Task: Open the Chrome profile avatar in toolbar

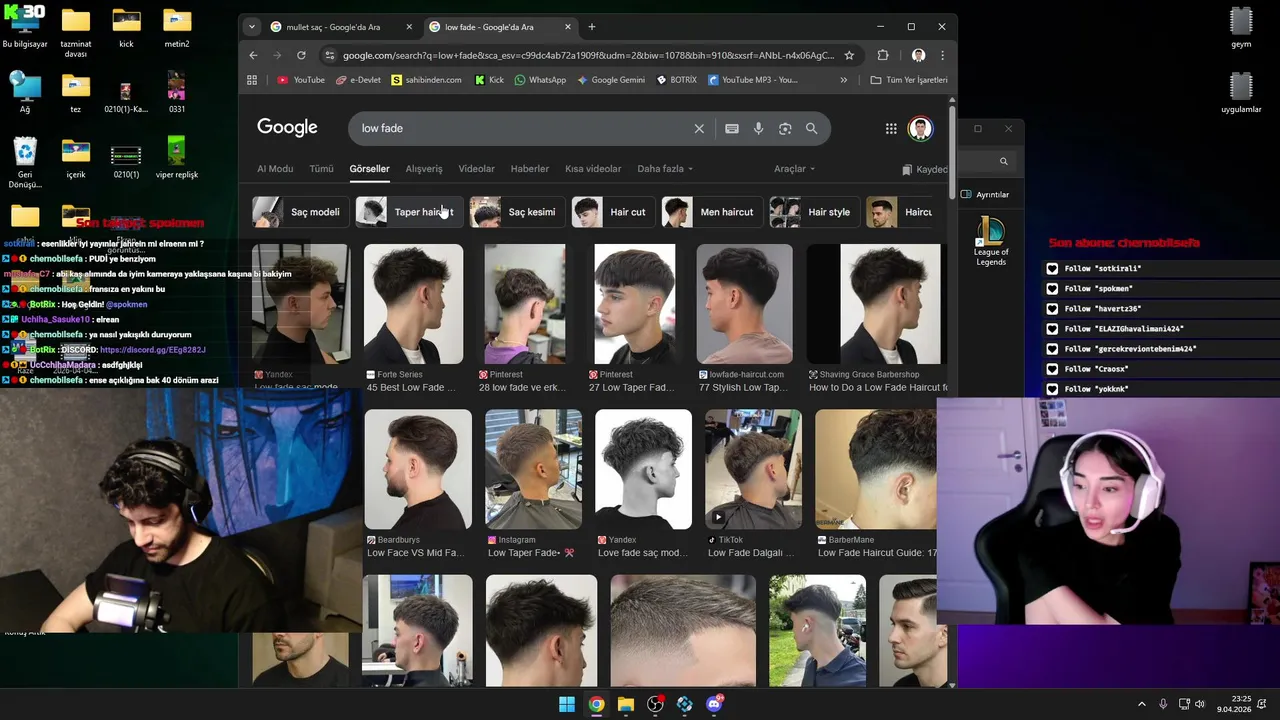Action: (x=918, y=55)
